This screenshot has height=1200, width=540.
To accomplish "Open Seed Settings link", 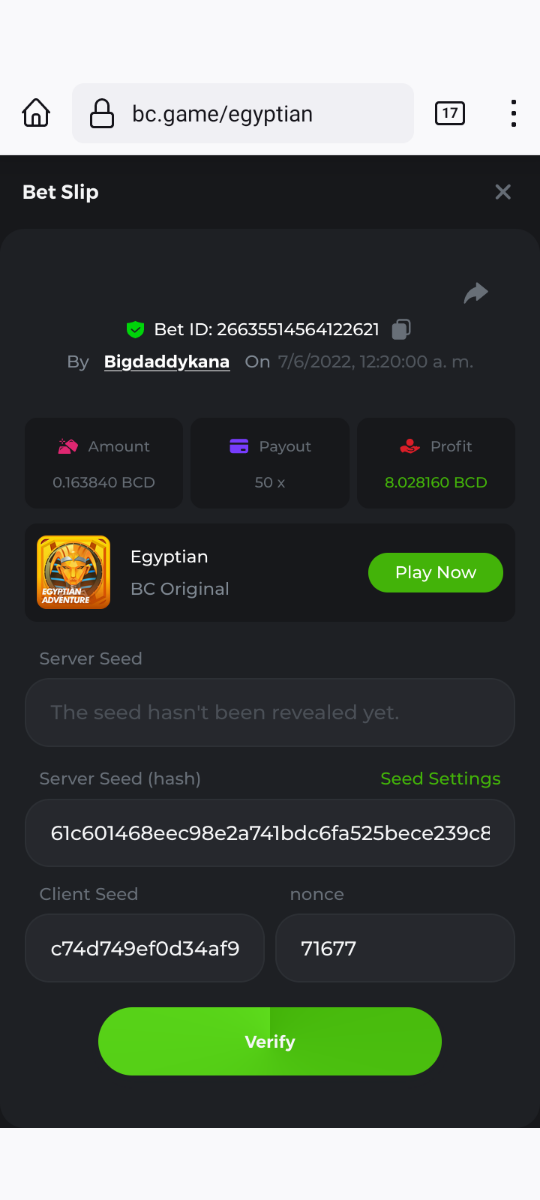I will [441, 779].
